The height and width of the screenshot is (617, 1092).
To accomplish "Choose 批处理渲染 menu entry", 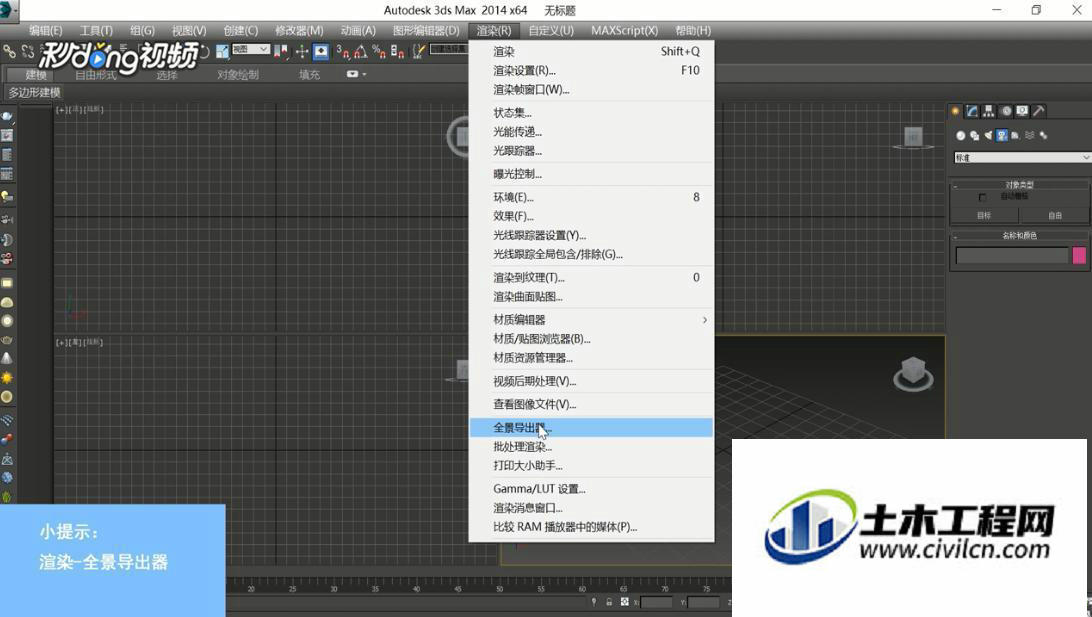I will [x=591, y=447].
